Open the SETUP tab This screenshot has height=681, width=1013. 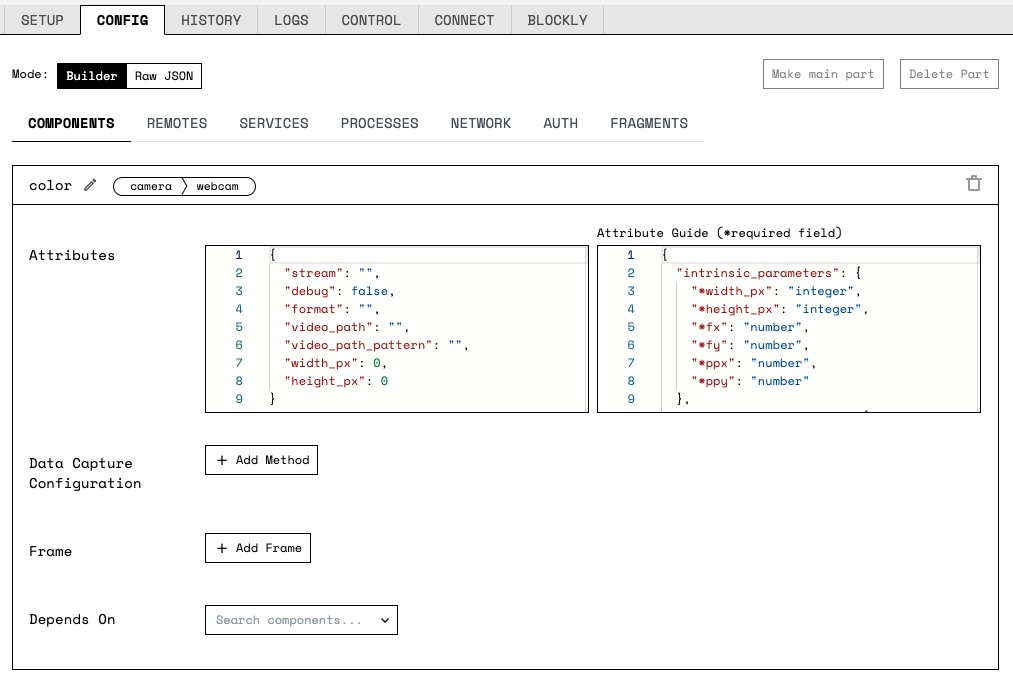coord(42,20)
